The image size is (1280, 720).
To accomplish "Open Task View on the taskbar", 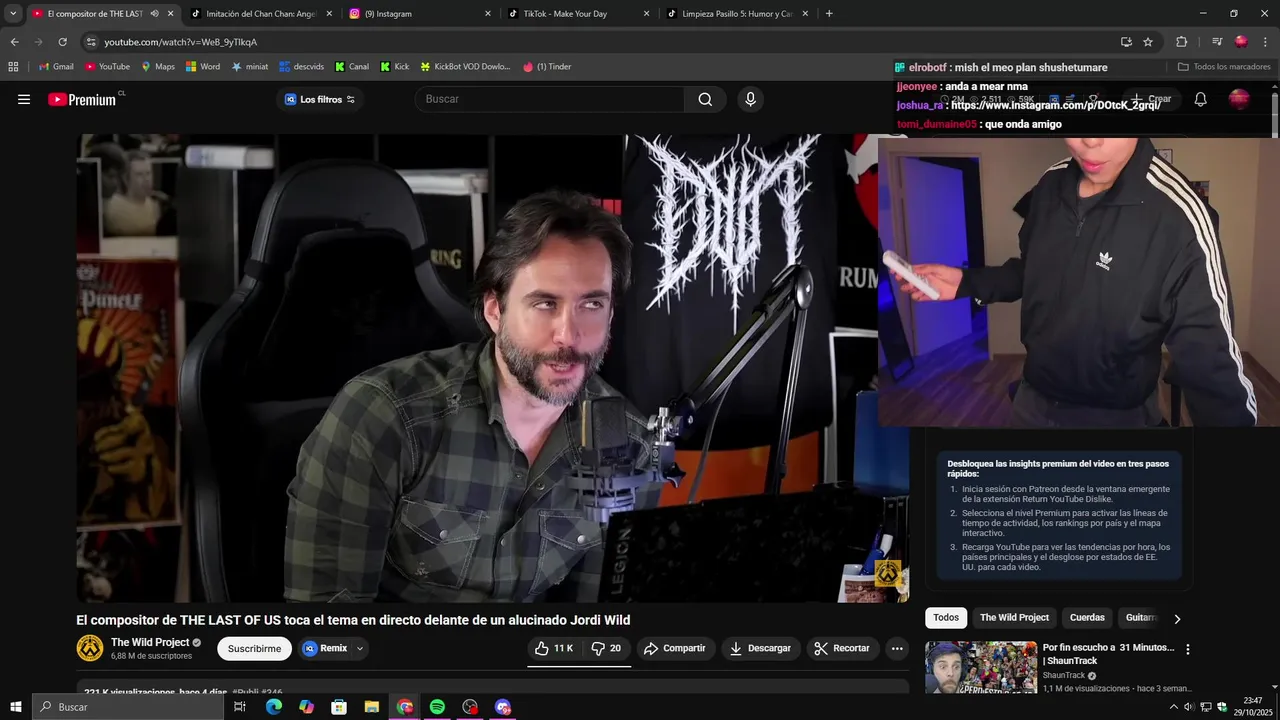I will [x=240, y=707].
